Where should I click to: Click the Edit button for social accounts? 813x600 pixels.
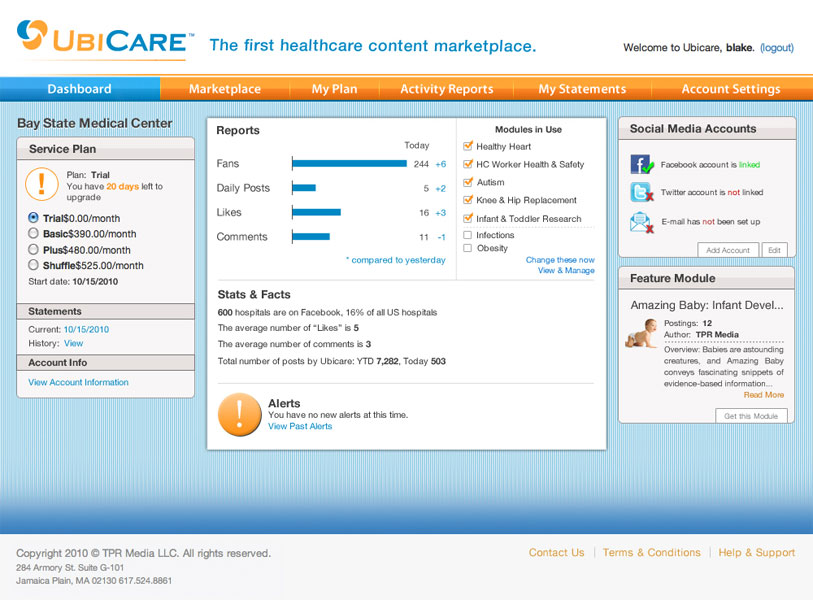coord(775,250)
